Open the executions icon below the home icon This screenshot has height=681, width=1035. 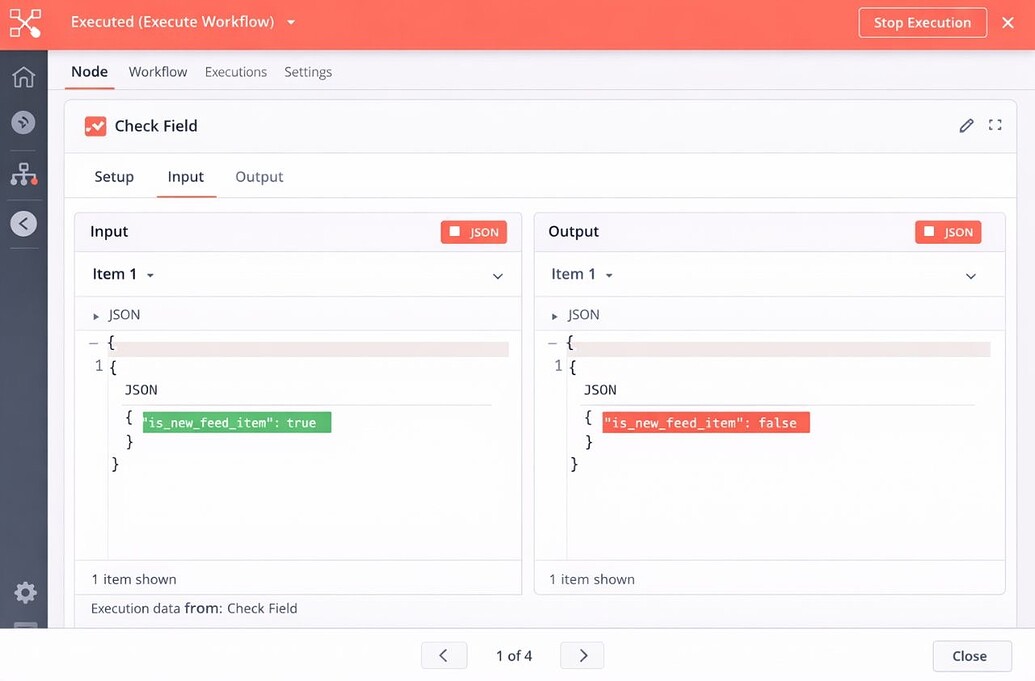[24, 122]
